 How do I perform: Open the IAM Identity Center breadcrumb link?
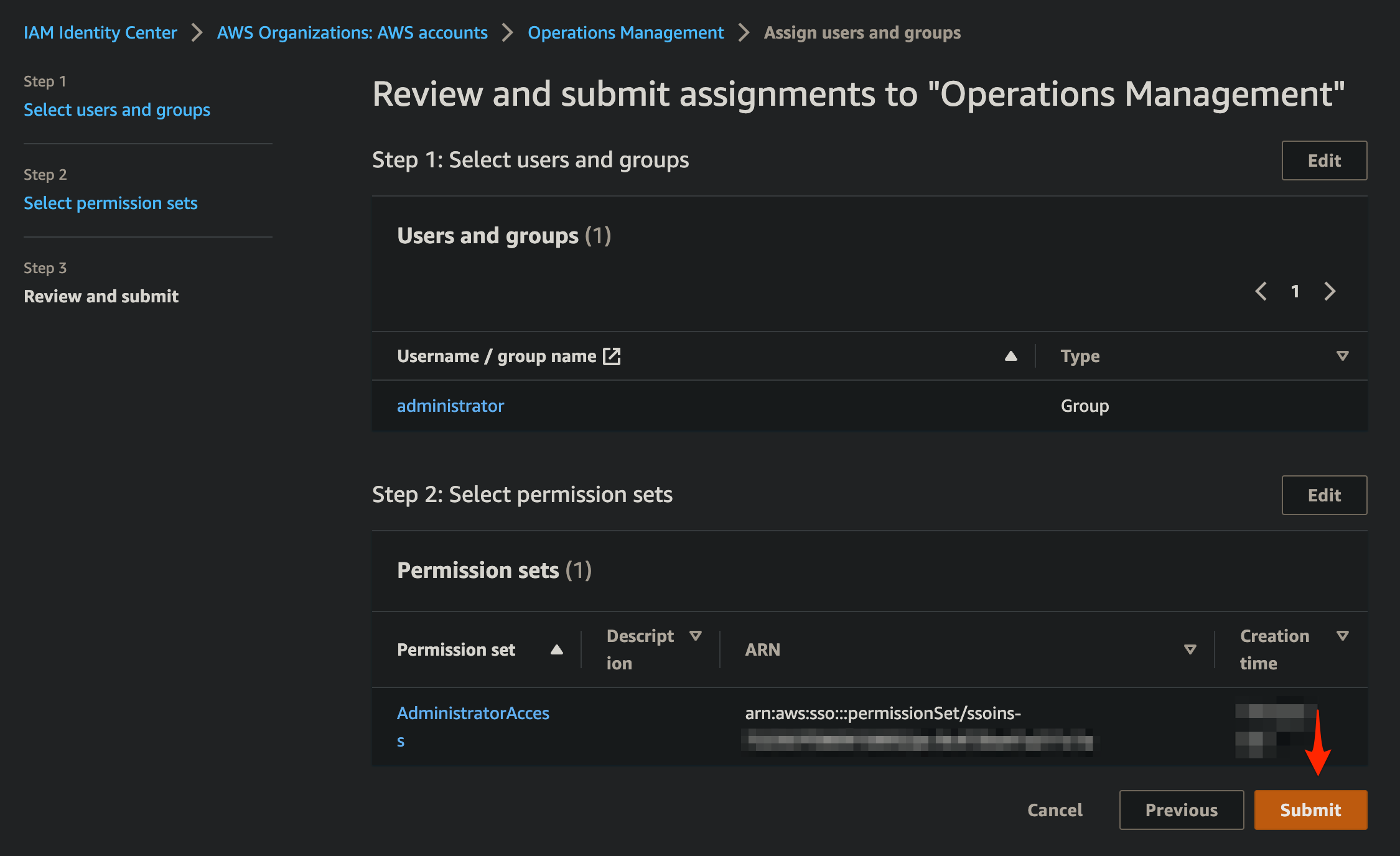click(100, 32)
